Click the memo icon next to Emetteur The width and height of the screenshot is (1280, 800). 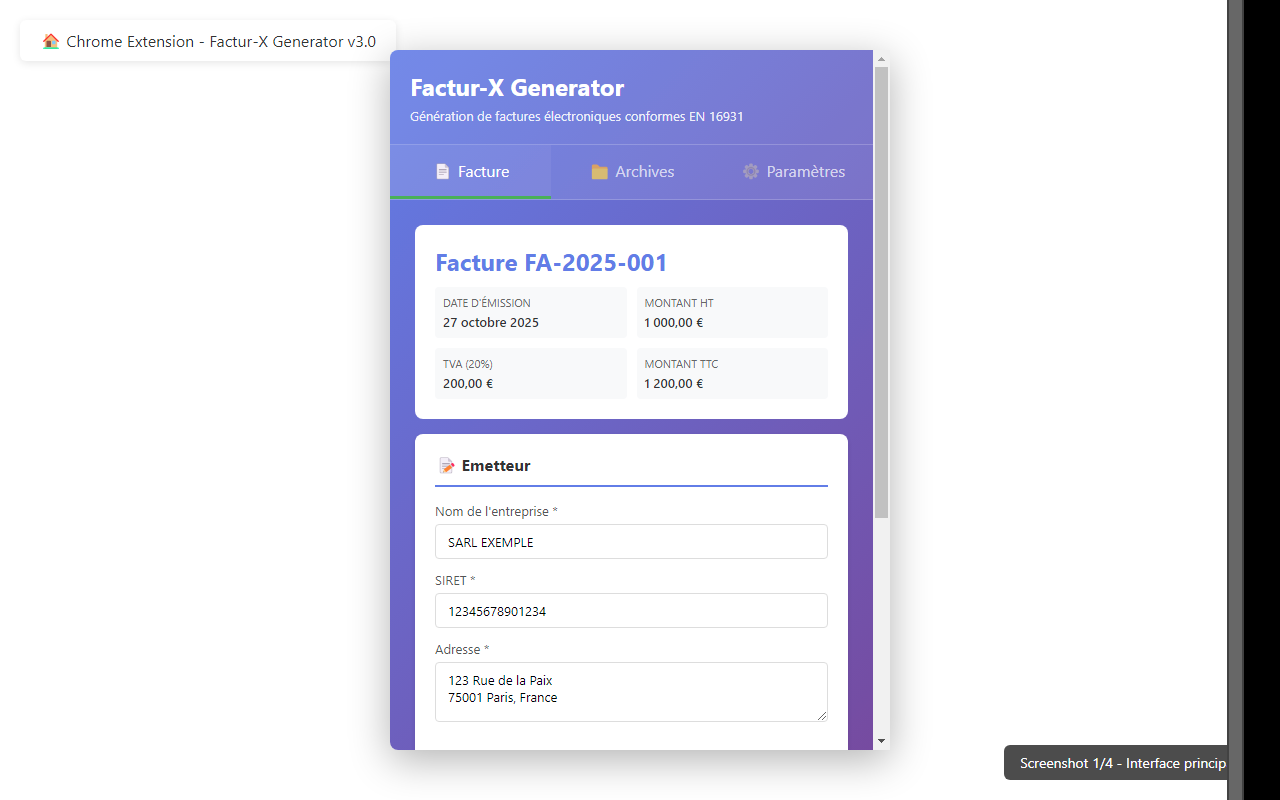(x=447, y=466)
